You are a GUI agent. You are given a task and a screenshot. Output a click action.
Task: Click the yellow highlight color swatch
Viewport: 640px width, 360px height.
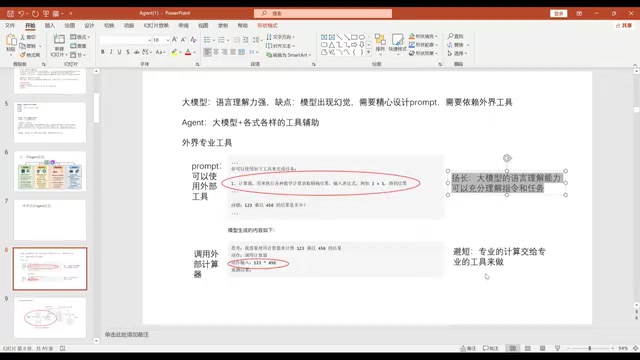(174, 52)
